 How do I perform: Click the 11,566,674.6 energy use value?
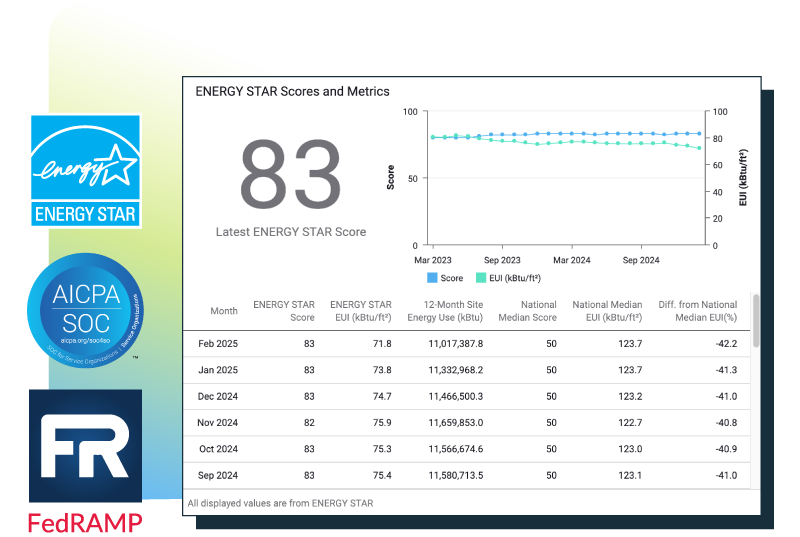pyautogui.click(x=456, y=449)
